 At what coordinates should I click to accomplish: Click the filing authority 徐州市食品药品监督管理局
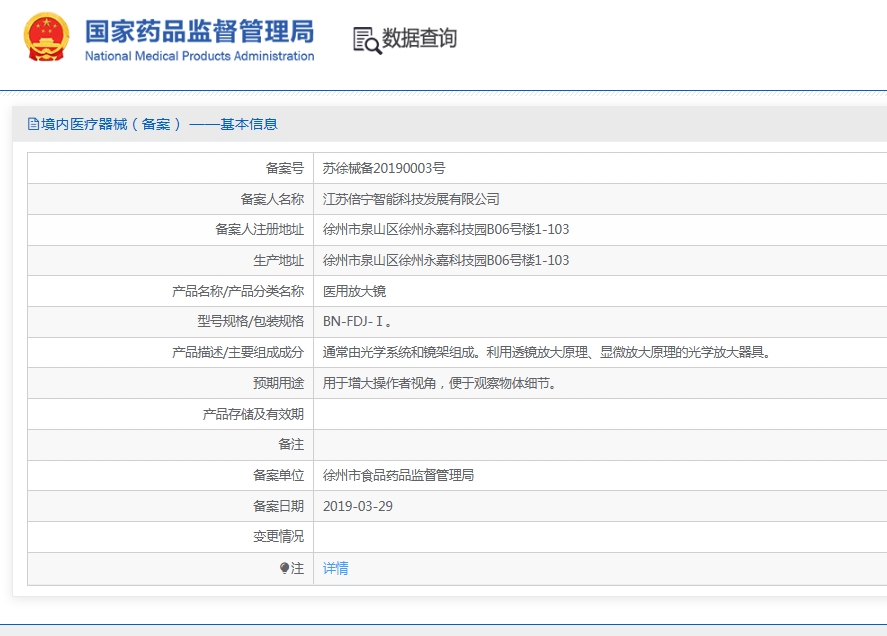tap(398, 475)
